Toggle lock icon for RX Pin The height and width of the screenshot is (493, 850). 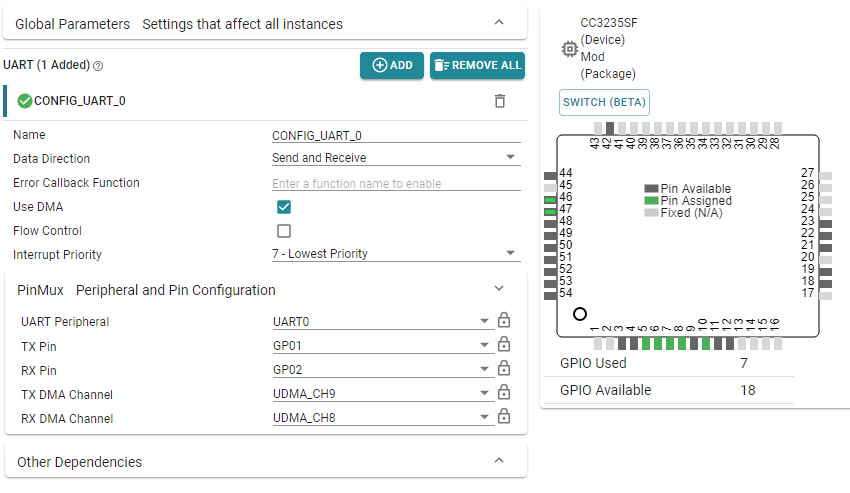coord(504,369)
